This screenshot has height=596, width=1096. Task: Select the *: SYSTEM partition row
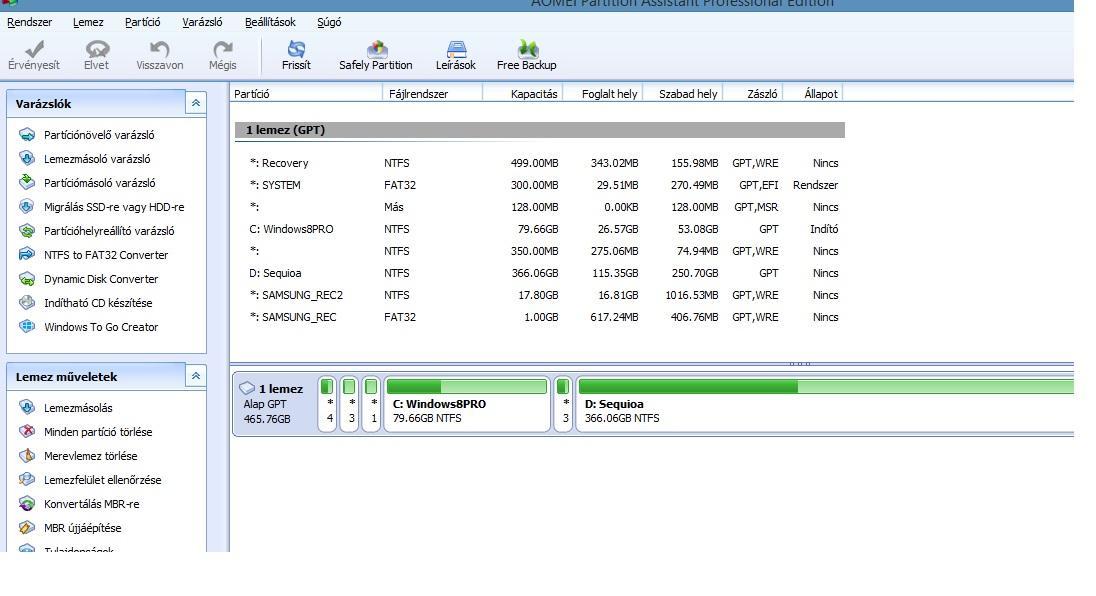pyautogui.click(x=540, y=185)
